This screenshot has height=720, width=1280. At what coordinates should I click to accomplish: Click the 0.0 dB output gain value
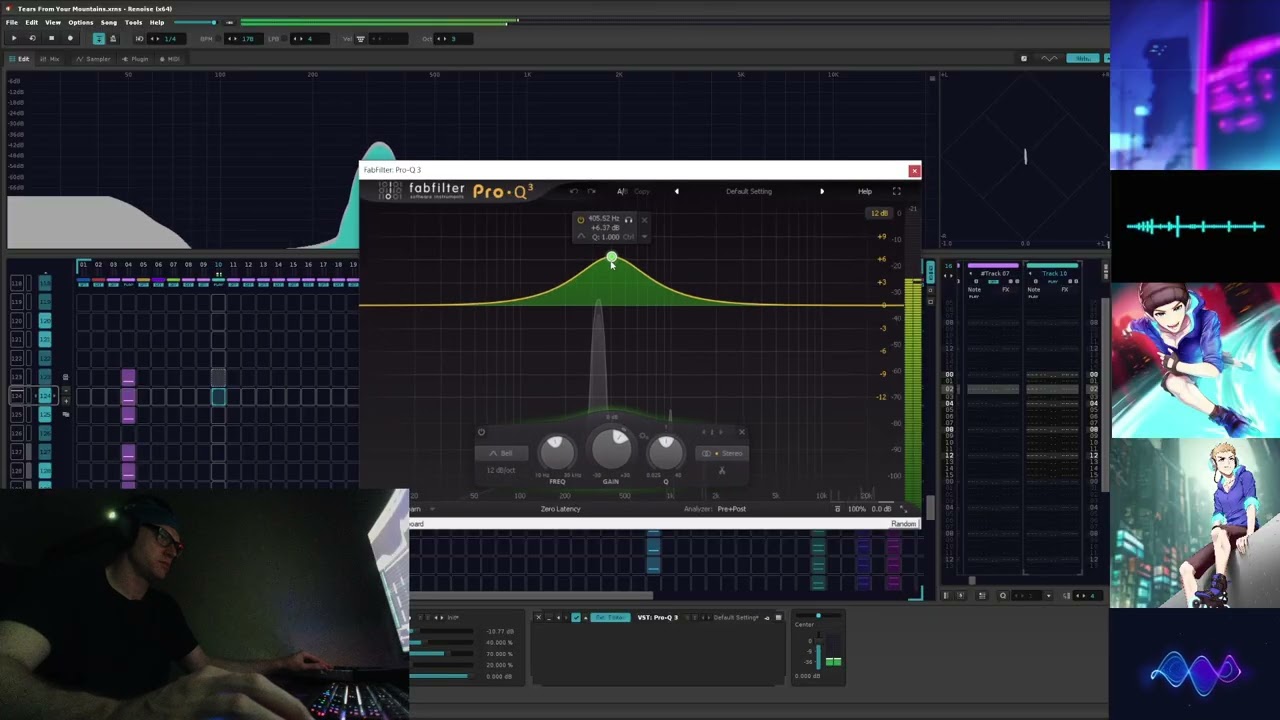(x=881, y=509)
